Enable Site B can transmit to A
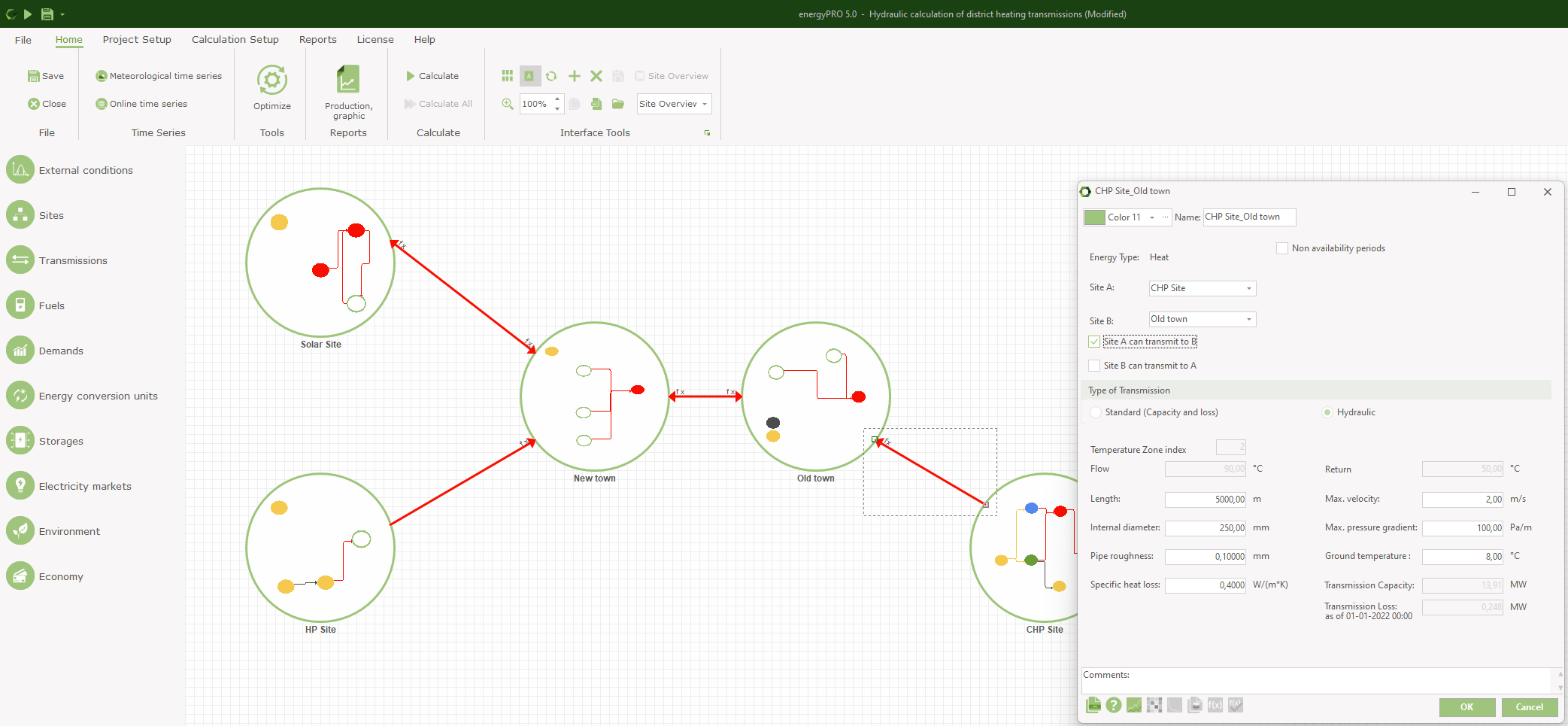The width and height of the screenshot is (1568, 726). pos(1094,366)
